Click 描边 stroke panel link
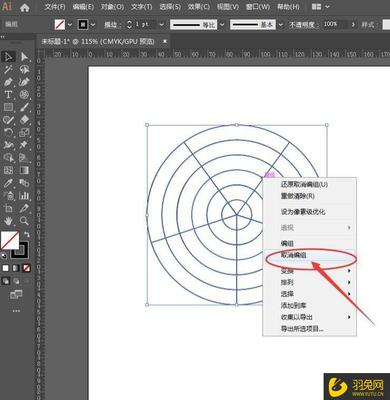 pyautogui.click(x=112, y=25)
